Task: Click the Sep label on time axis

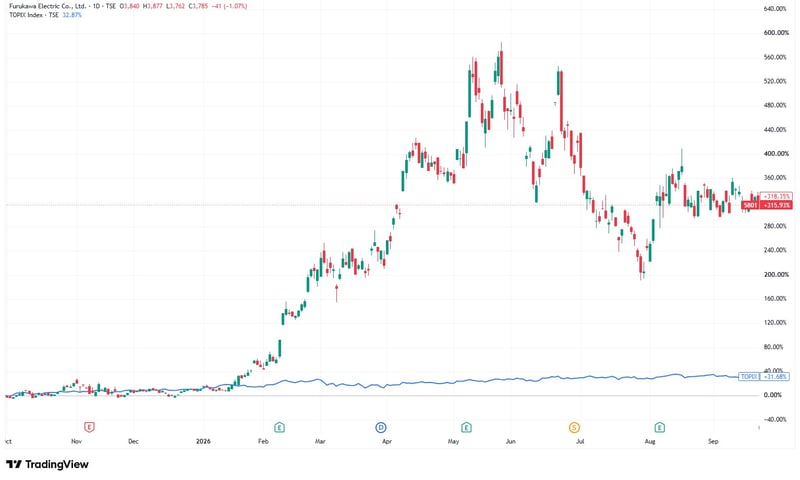Action: [x=713, y=441]
